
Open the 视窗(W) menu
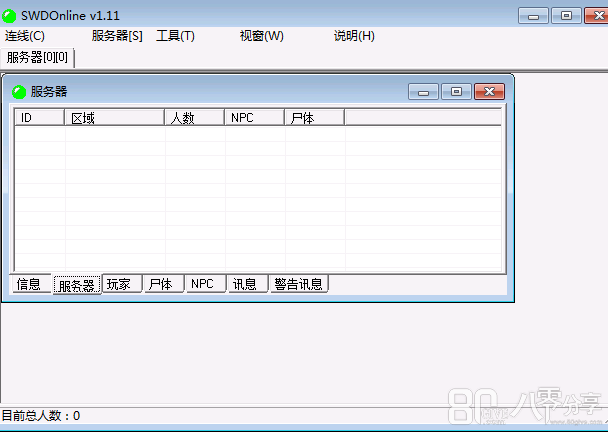pyautogui.click(x=262, y=36)
